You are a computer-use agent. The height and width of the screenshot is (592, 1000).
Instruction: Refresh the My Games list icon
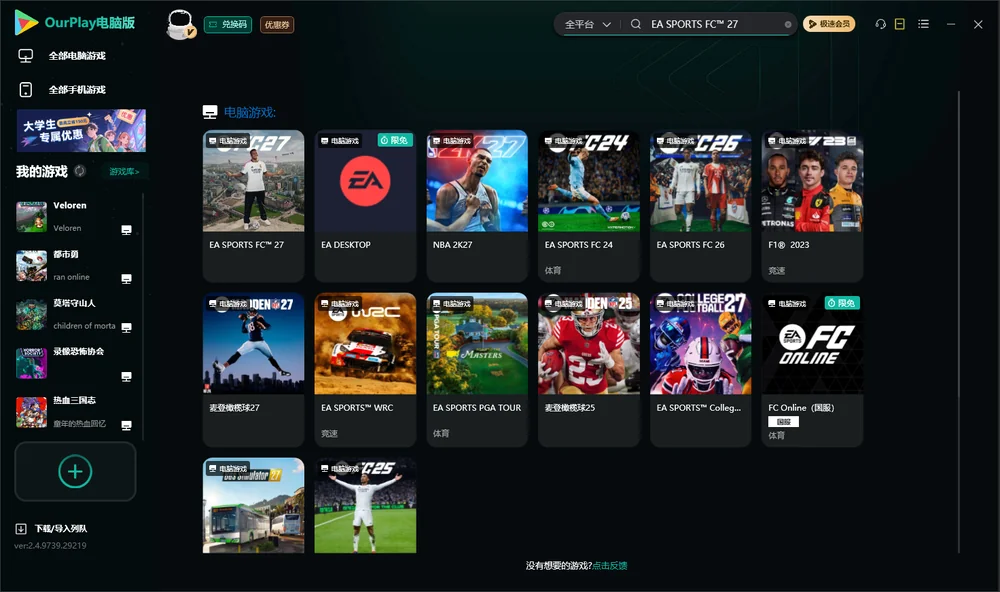[x=80, y=171]
